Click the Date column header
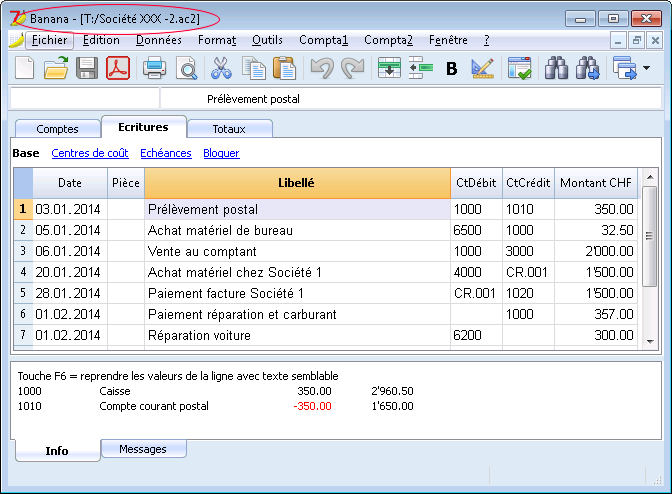This screenshot has width=672, height=494. (70, 183)
